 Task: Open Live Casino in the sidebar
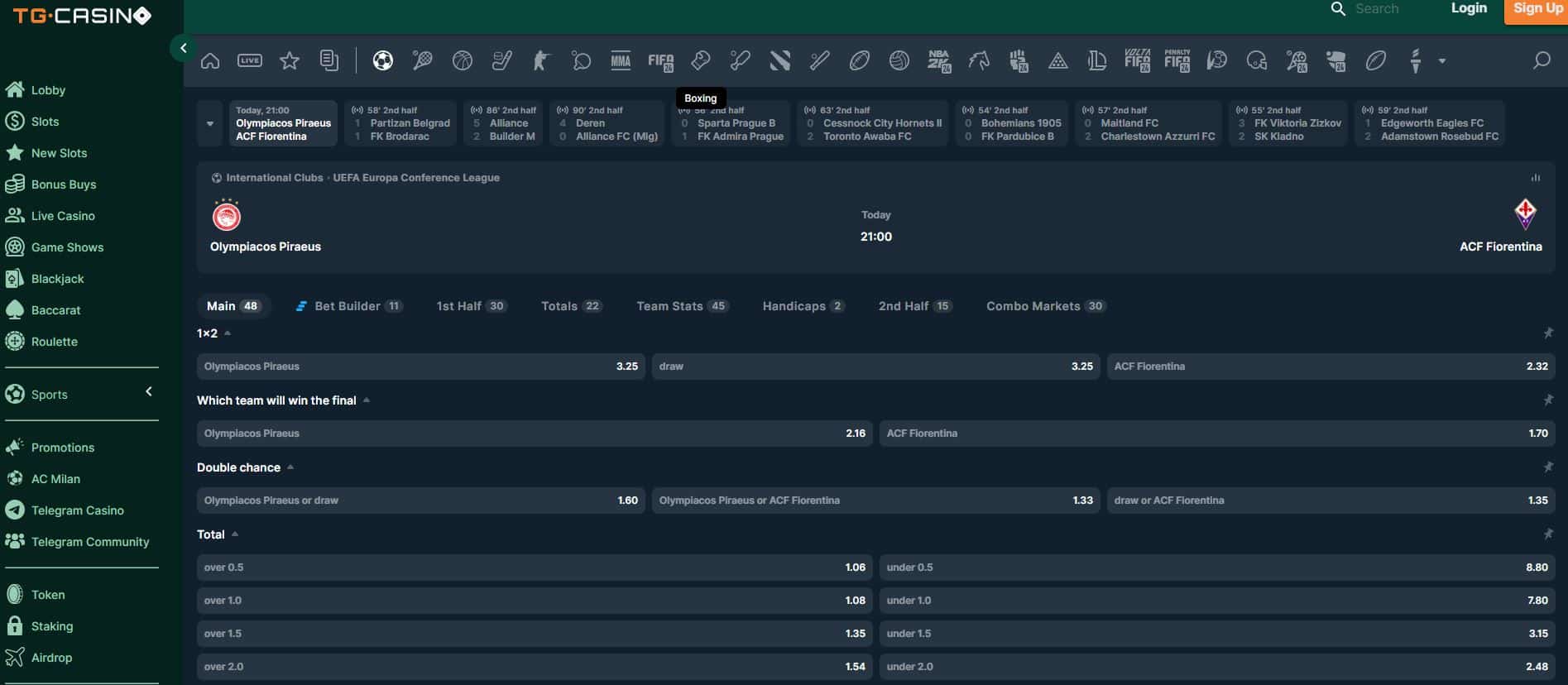tap(63, 216)
